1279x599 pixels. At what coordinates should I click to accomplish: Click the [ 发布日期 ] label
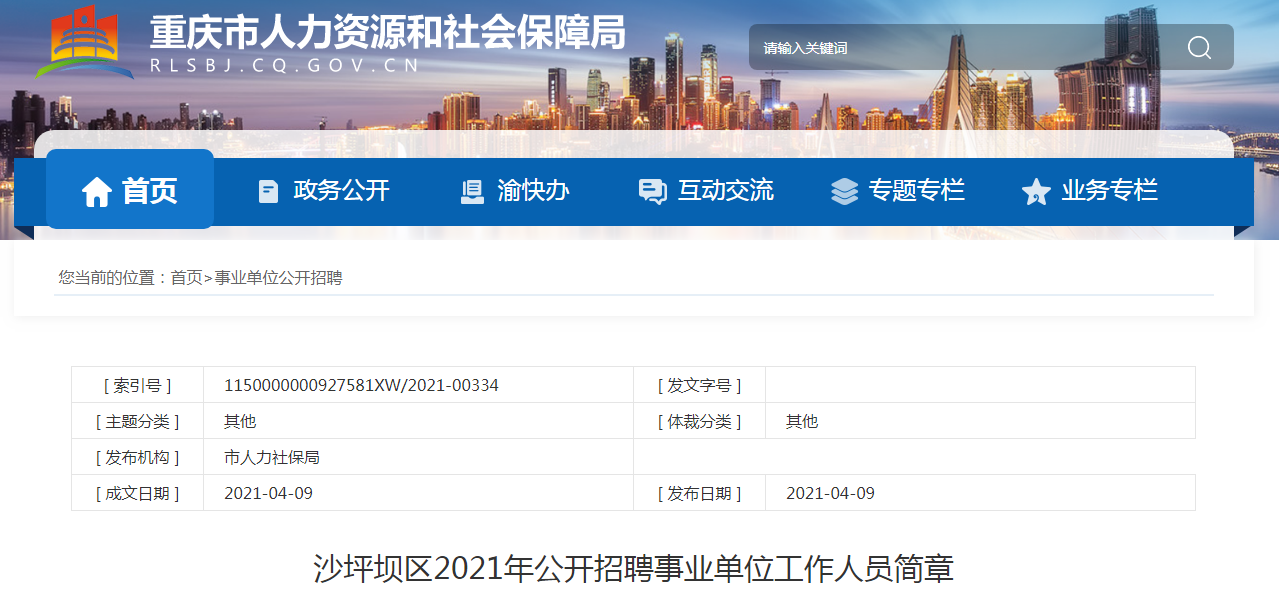point(699,493)
